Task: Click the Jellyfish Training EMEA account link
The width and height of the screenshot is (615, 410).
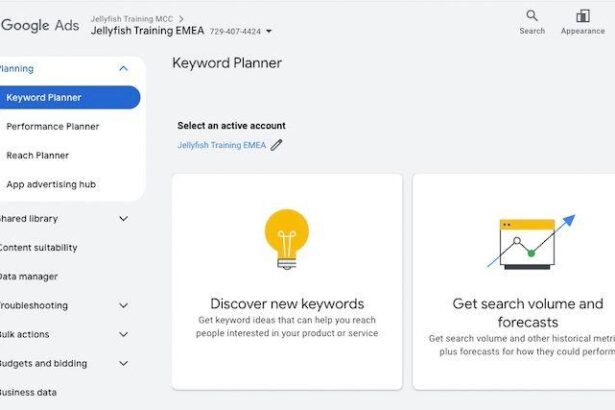Action: click(x=222, y=145)
